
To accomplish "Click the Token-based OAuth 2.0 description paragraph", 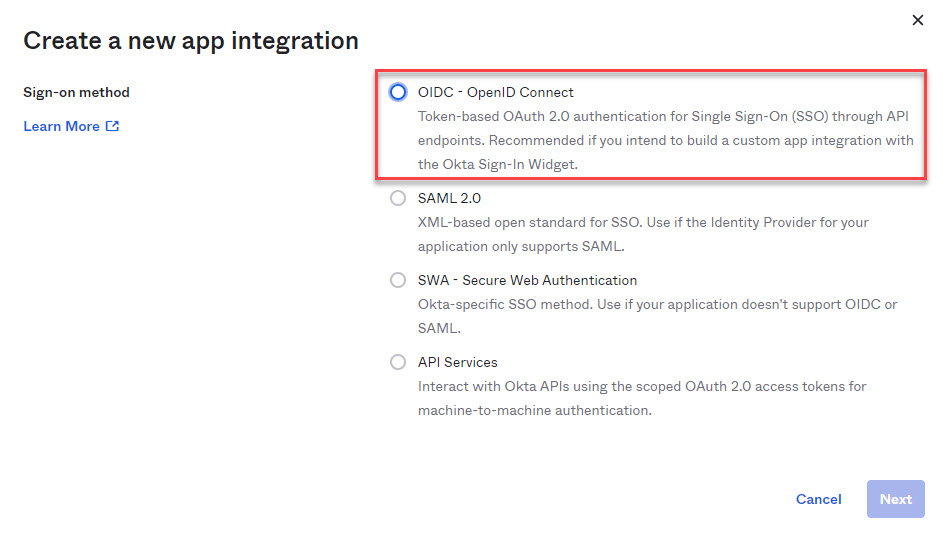I will (666, 140).
